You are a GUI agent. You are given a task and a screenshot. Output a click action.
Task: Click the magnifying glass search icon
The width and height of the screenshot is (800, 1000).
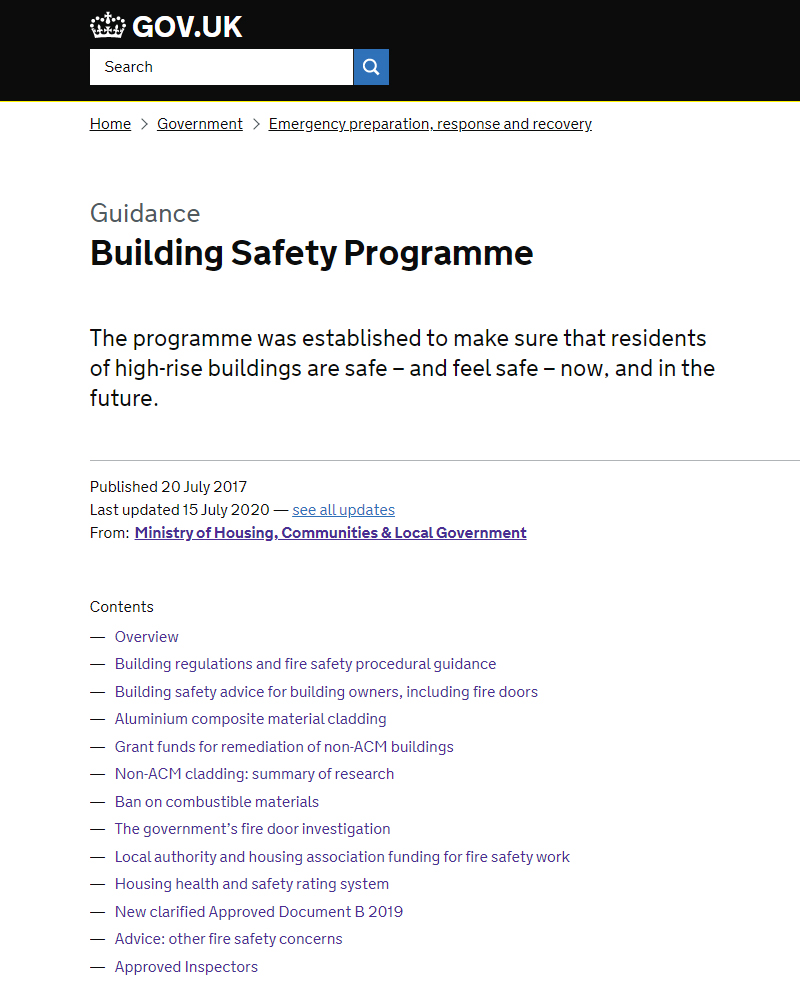point(371,66)
